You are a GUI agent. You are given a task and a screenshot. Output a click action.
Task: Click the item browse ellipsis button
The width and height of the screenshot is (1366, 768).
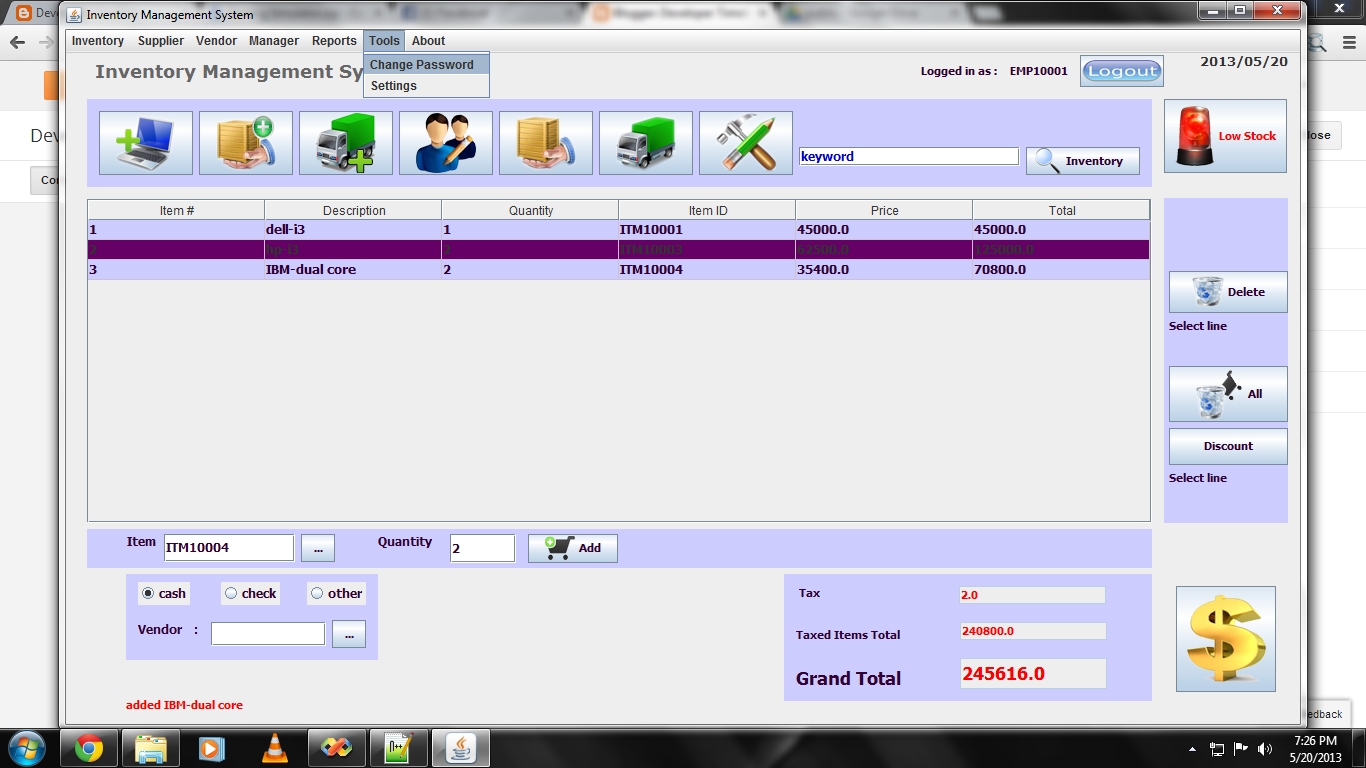[318, 548]
